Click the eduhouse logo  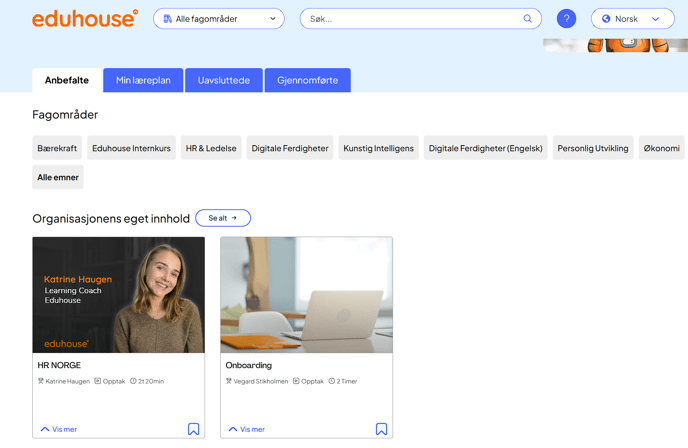(x=85, y=19)
